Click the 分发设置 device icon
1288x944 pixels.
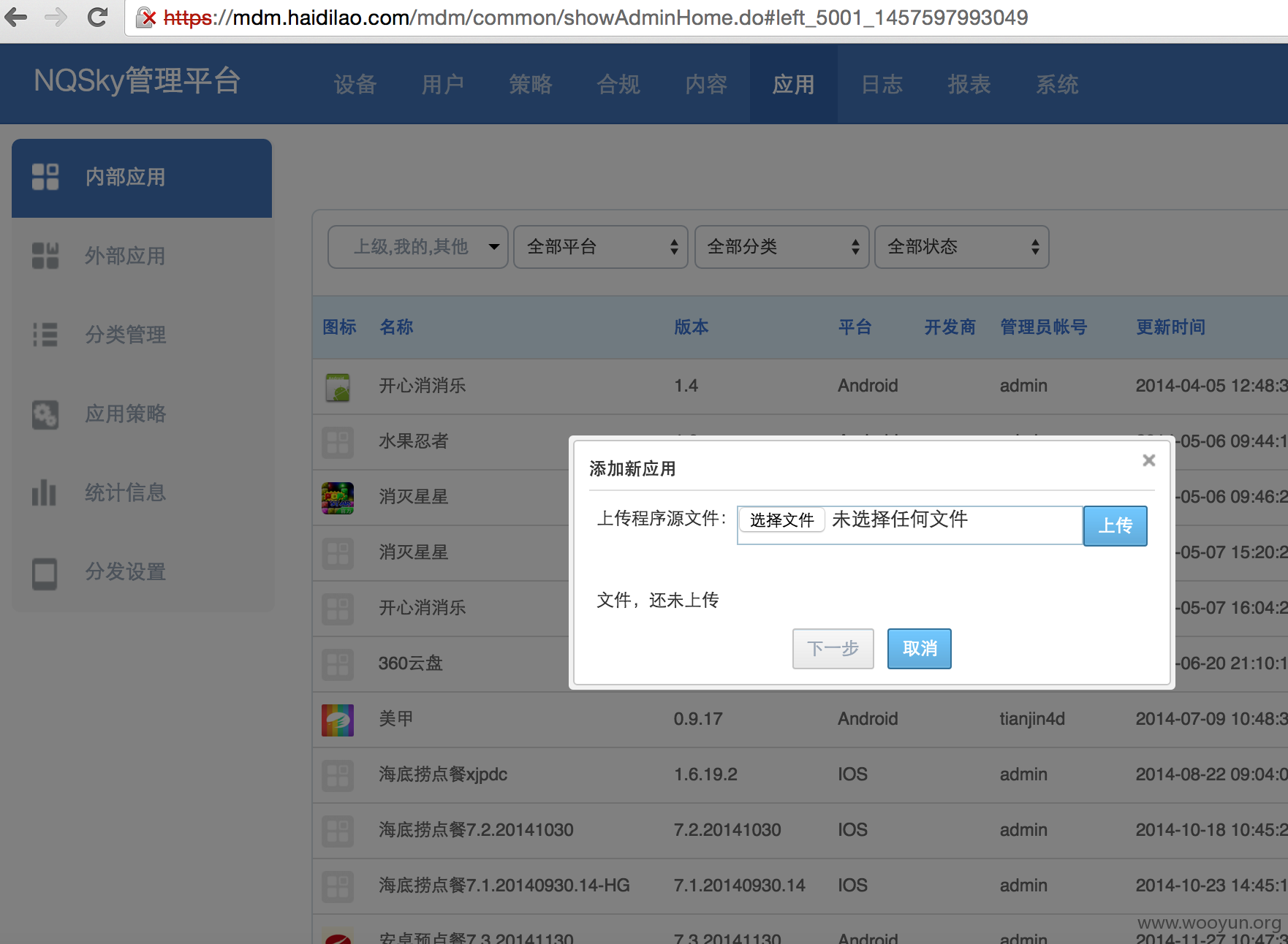point(45,573)
